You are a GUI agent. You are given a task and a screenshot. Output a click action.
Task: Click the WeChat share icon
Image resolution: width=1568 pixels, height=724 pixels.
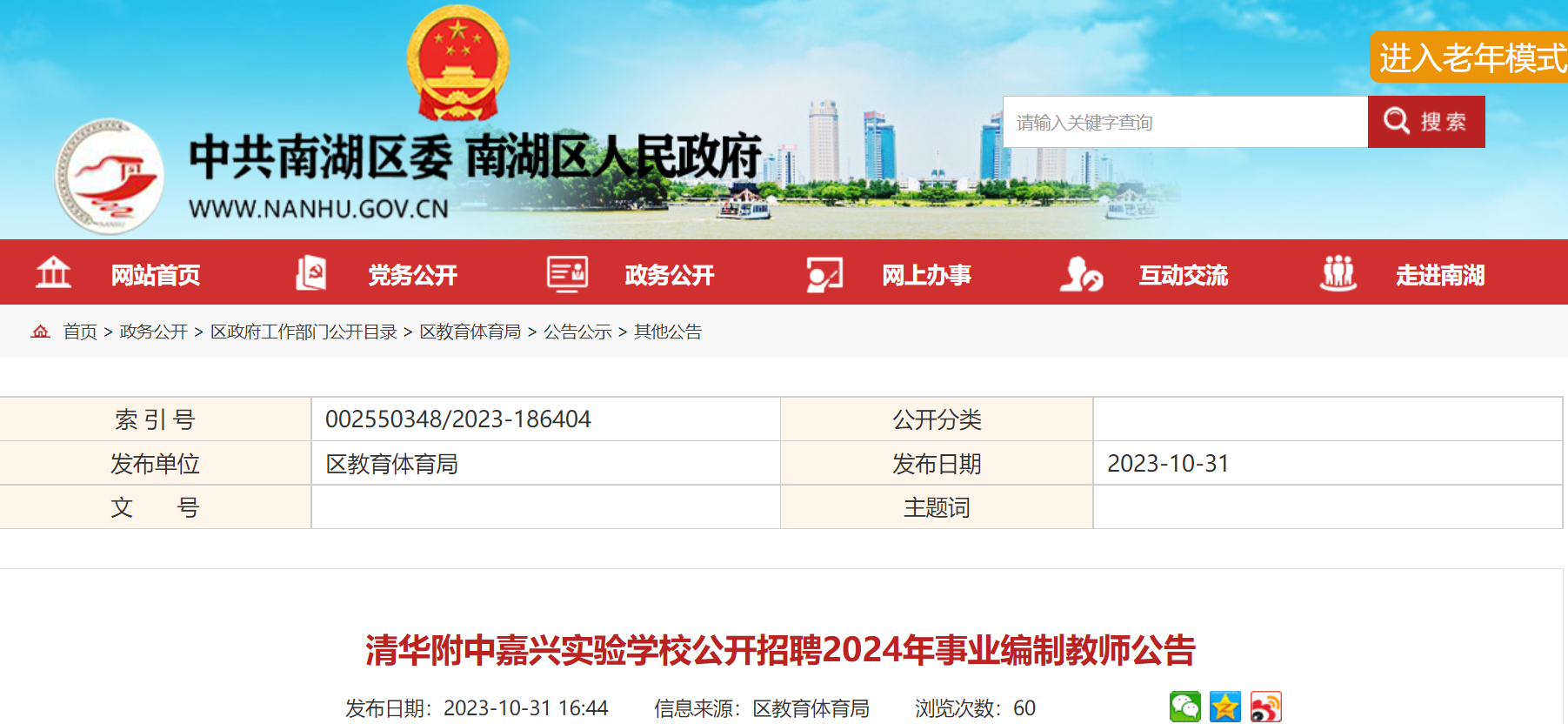1184,707
